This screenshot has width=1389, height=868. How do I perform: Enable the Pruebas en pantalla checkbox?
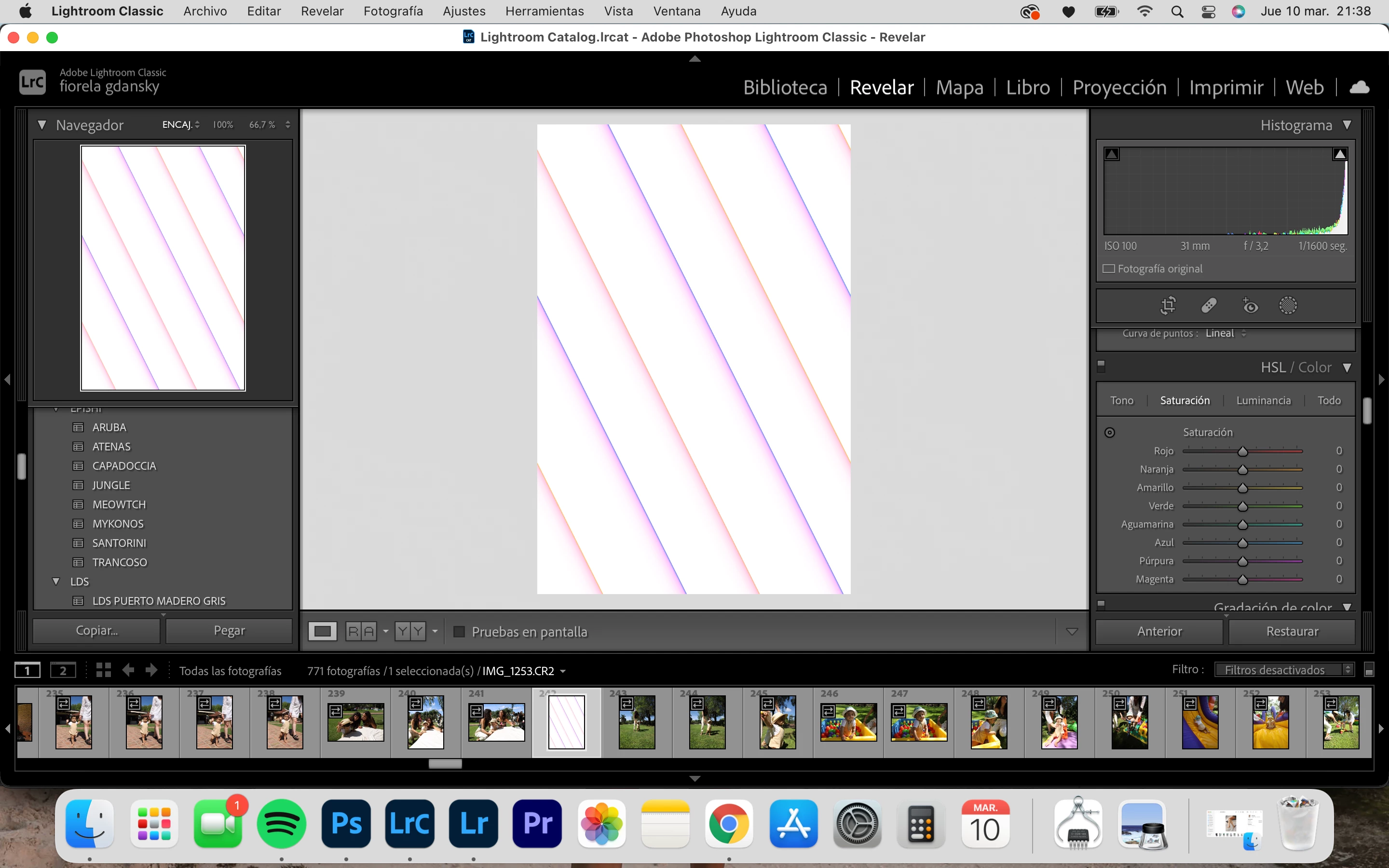tap(459, 632)
